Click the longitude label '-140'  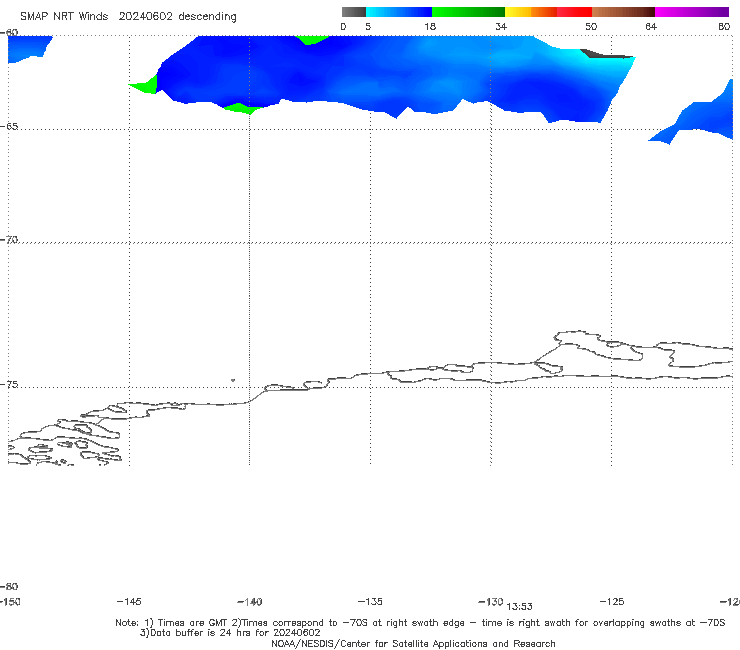point(250,602)
